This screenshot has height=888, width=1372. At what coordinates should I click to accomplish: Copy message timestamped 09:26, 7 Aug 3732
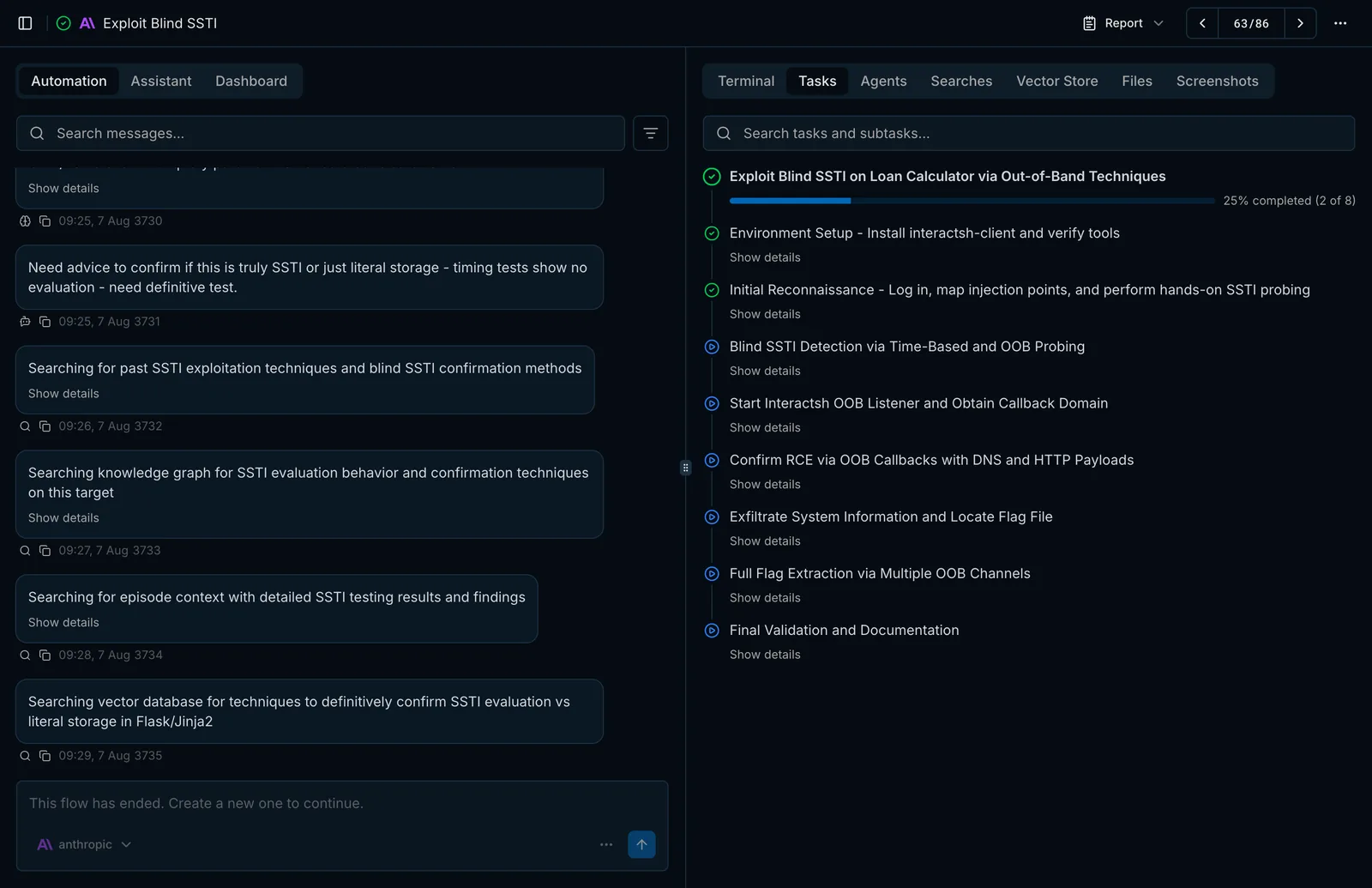45,426
